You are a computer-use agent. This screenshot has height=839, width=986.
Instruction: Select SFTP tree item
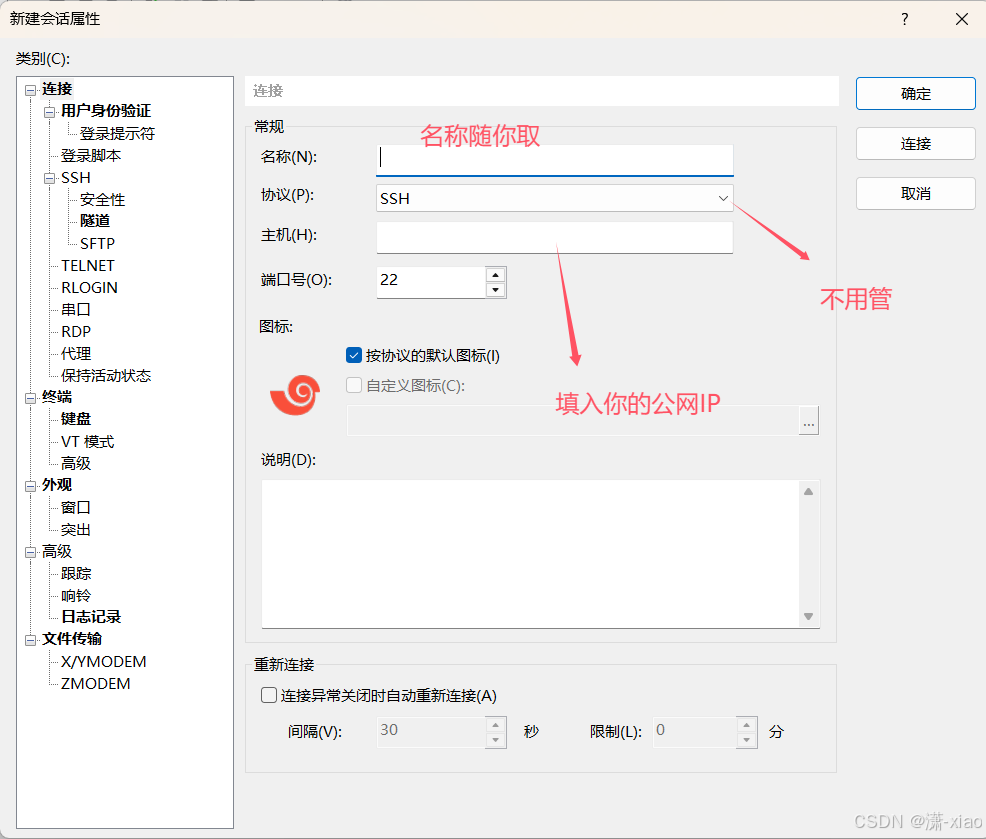coord(97,243)
